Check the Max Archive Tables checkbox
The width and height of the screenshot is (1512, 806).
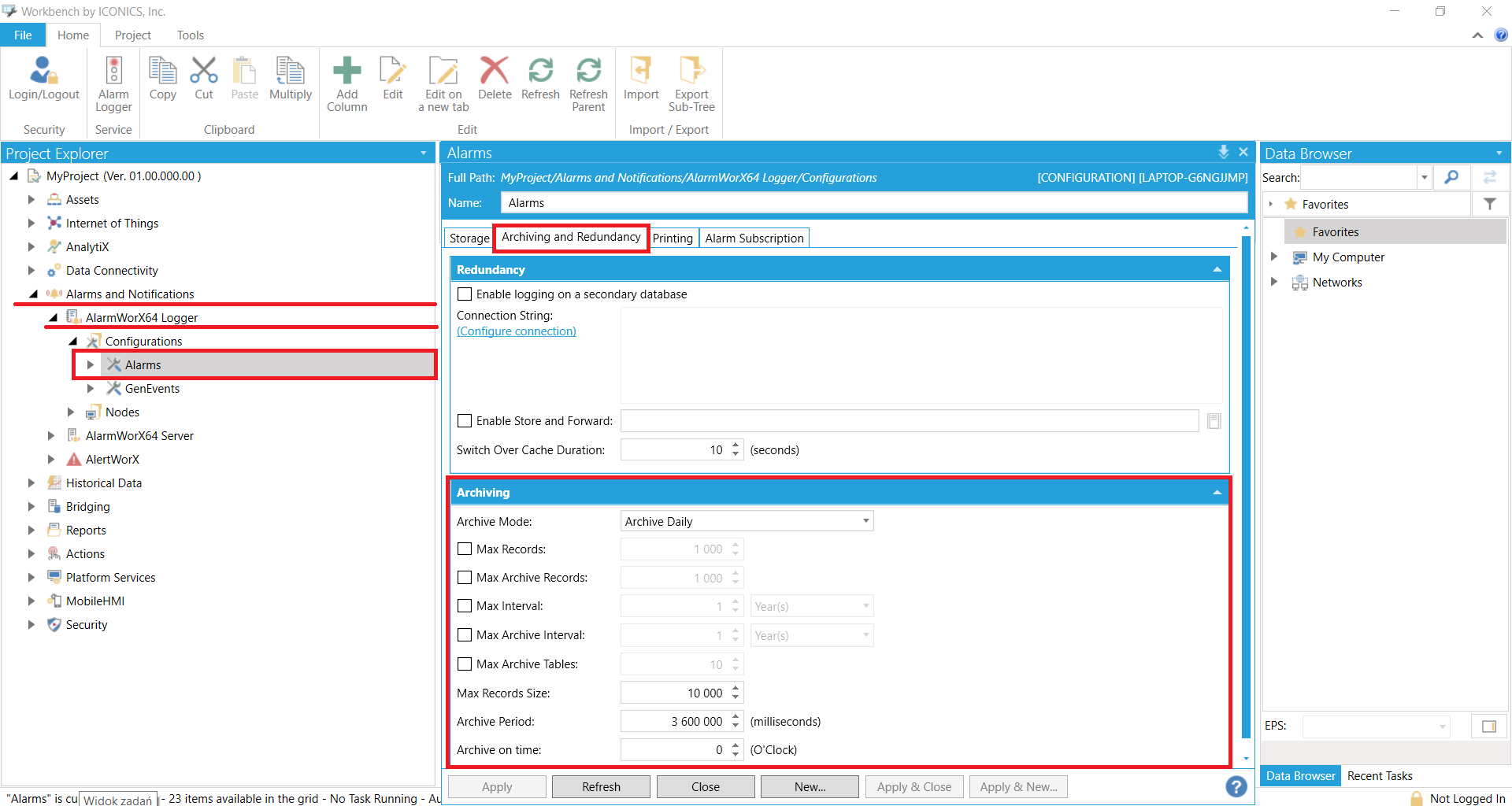pyautogui.click(x=465, y=664)
